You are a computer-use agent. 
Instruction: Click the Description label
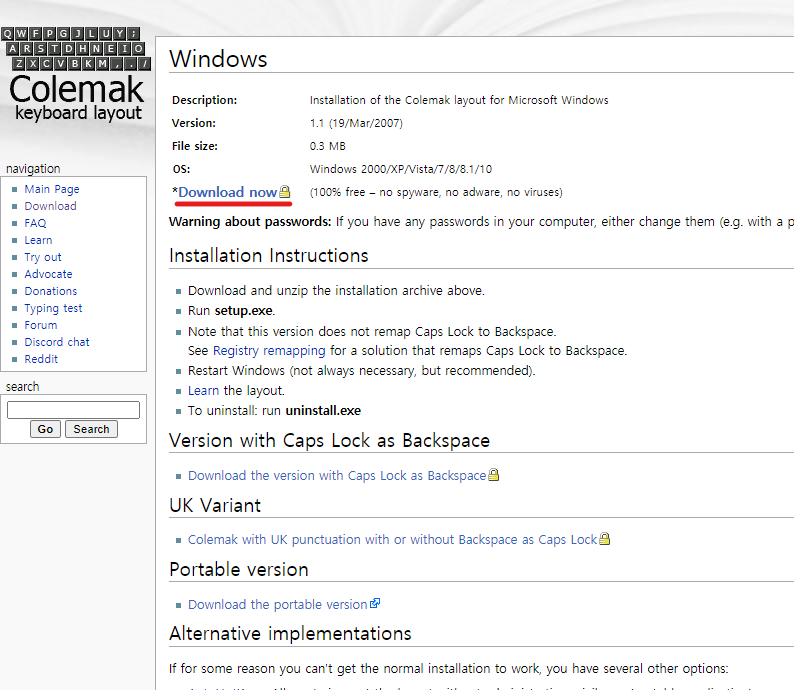click(x=205, y=100)
